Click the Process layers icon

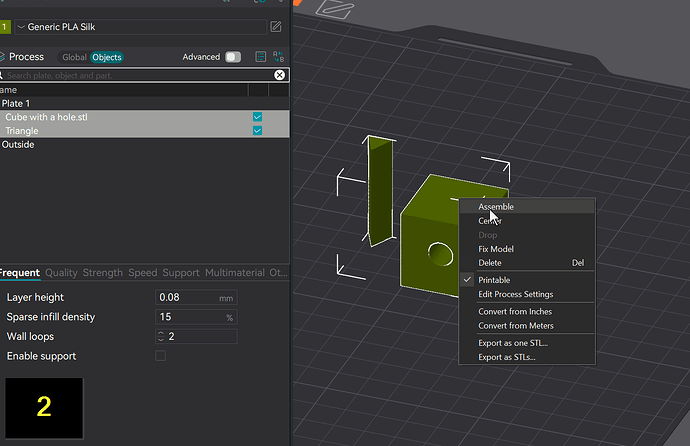[2, 57]
